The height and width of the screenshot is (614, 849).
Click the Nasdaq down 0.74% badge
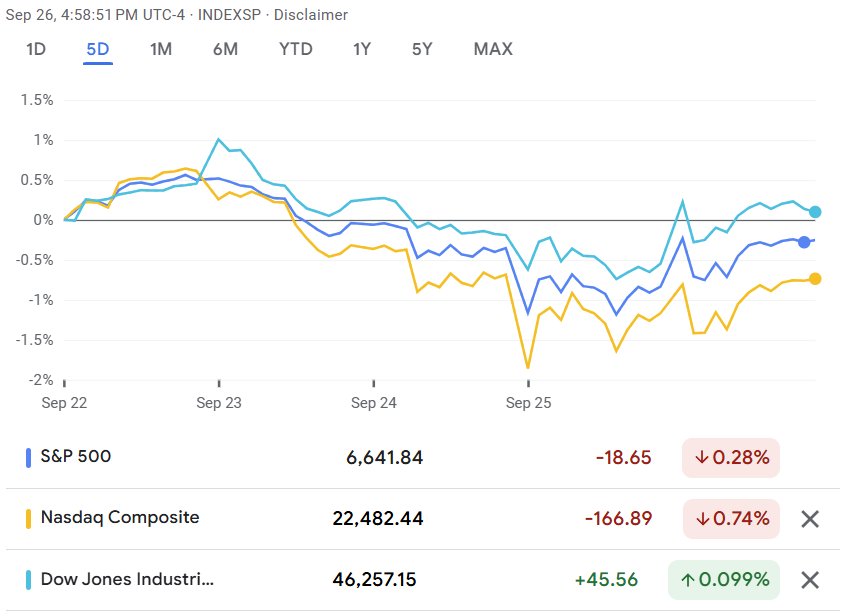(x=731, y=519)
